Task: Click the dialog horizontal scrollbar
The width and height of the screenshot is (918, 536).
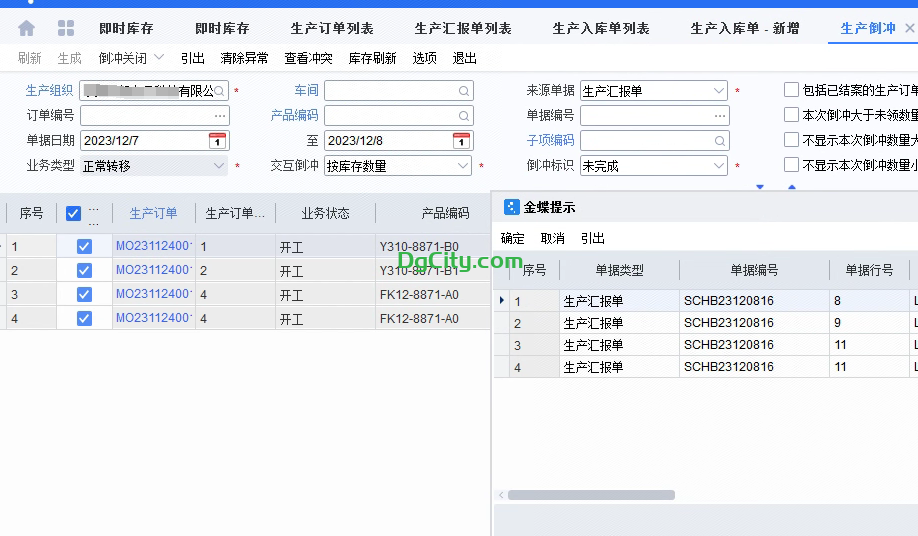Action: [x=590, y=495]
